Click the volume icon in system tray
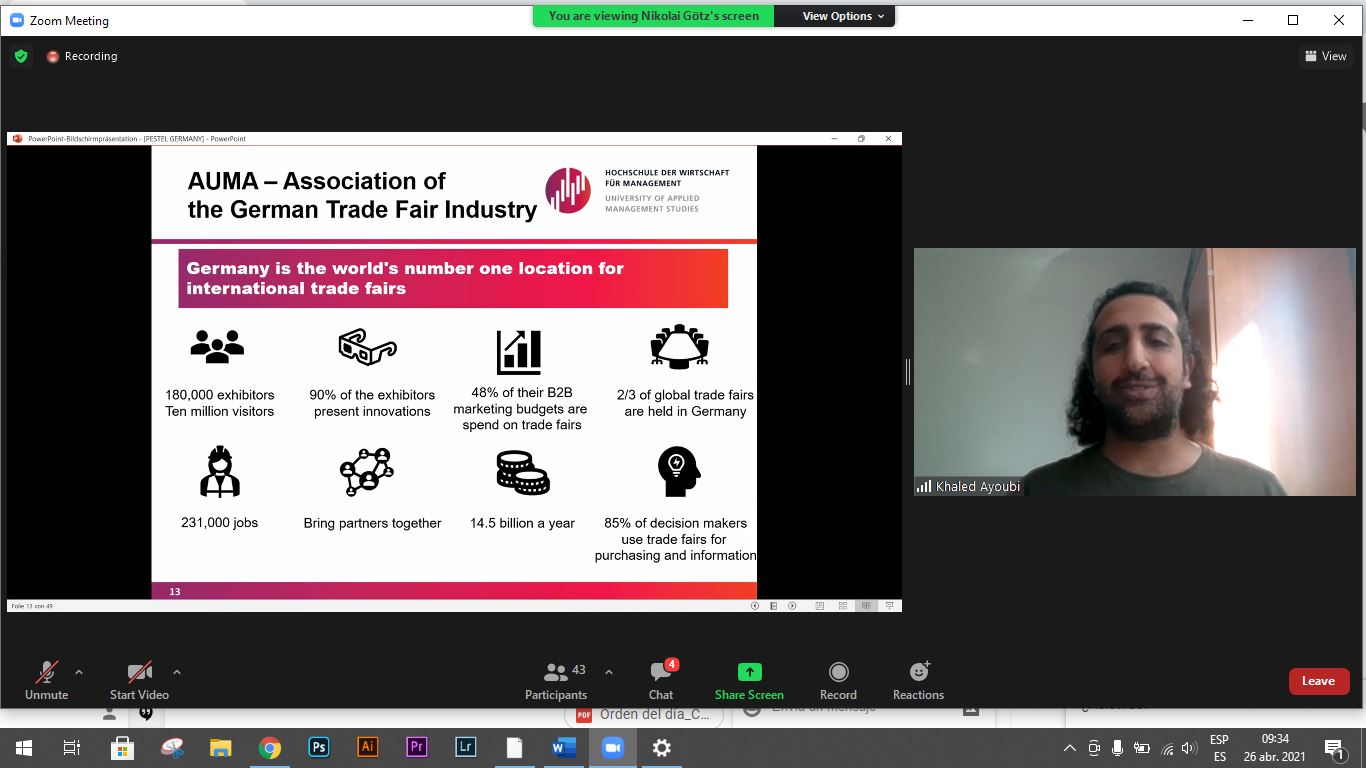This screenshot has width=1366, height=768. (x=1189, y=747)
